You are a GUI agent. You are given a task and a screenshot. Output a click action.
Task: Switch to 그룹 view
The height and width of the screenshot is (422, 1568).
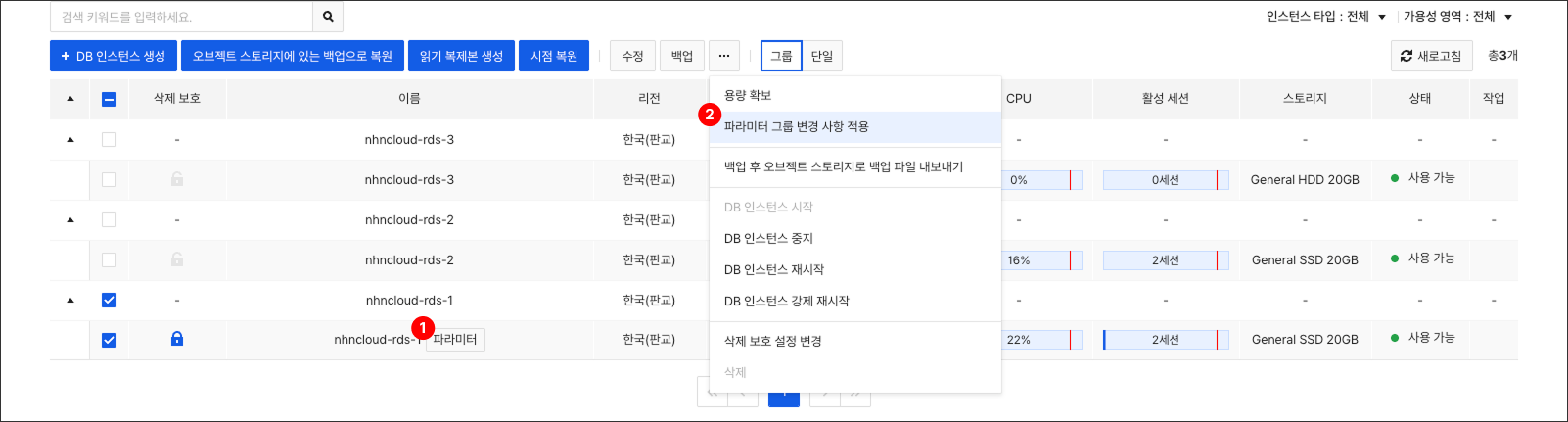pyautogui.click(x=781, y=56)
